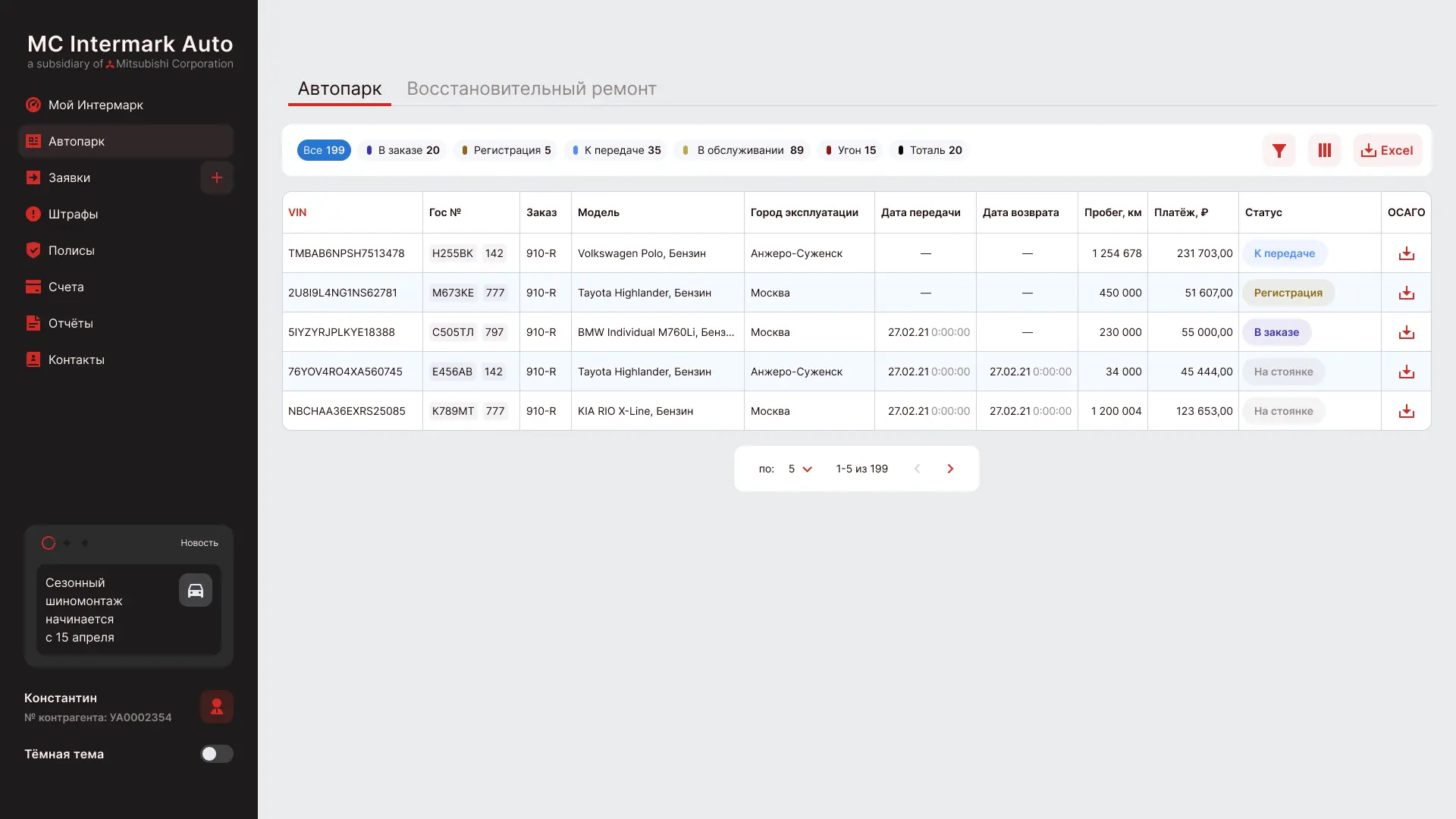The image size is (1456, 819).
Task: Click В заказе status badge in table
Action: [1276, 332]
